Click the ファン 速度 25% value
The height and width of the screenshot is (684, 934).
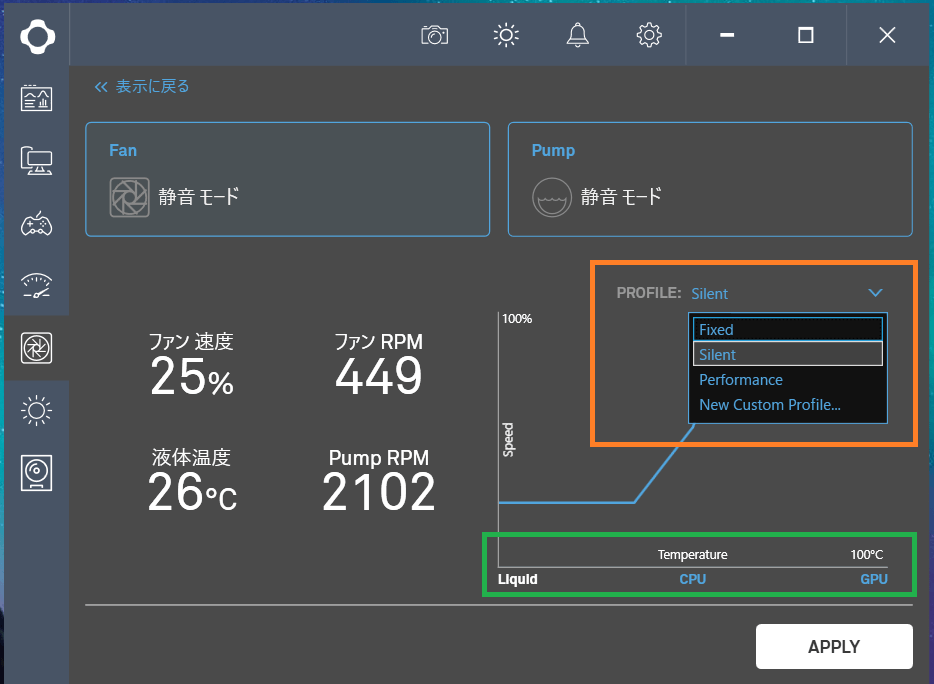tap(192, 376)
